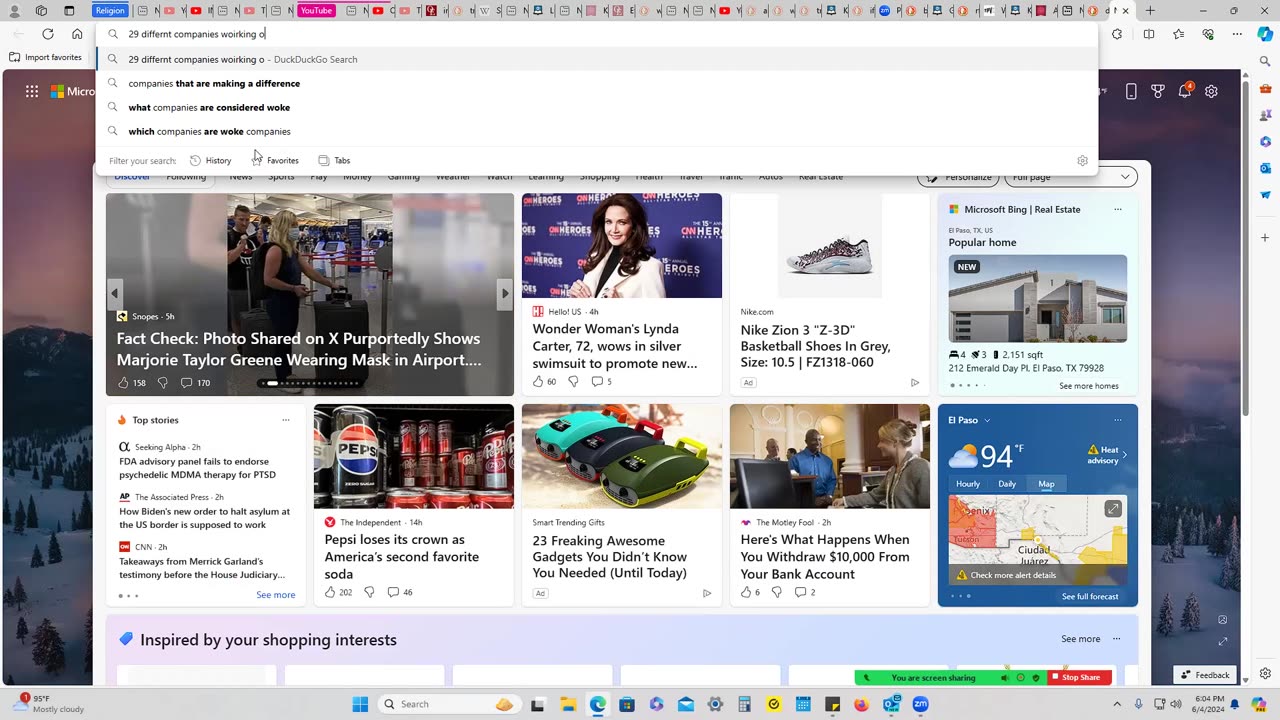Open the Popular home house photo
Image resolution: width=1280 pixels, height=720 pixels.
[1037, 298]
